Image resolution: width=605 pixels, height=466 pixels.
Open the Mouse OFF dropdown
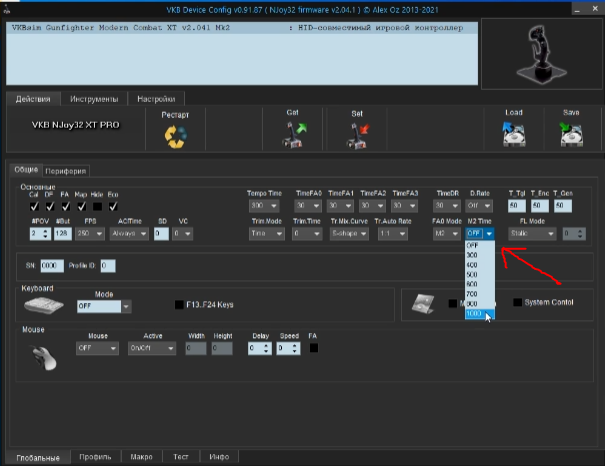(x=97, y=348)
